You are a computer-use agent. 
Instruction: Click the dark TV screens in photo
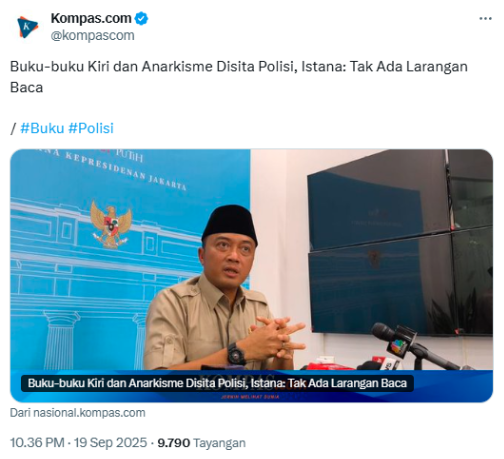(x=400, y=243)
